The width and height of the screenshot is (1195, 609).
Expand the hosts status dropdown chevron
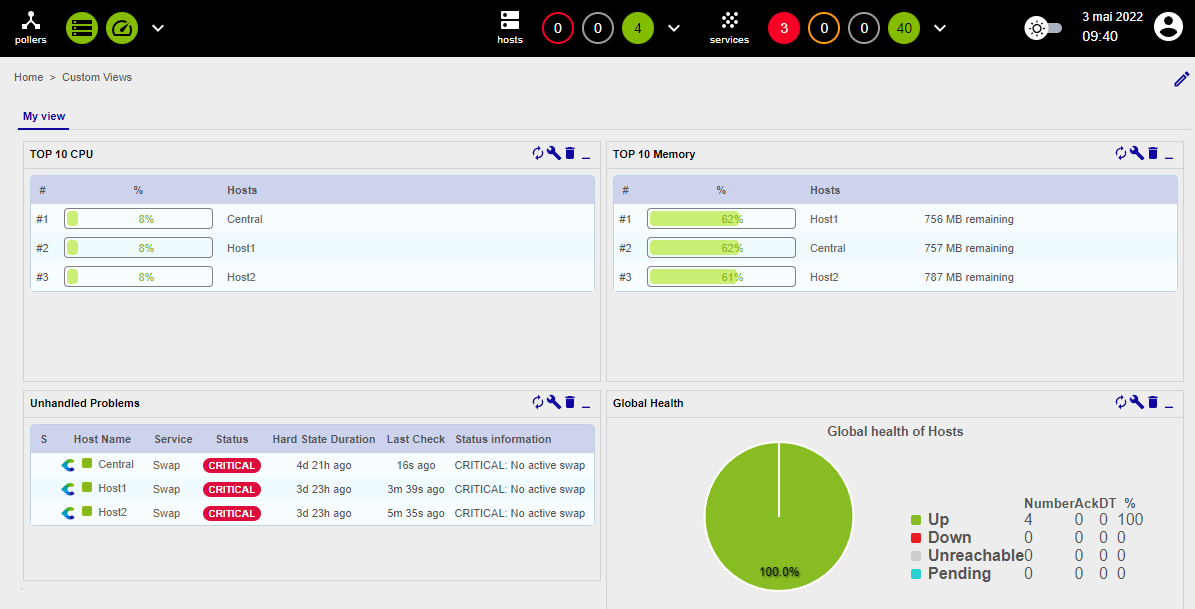coord(674,28)
